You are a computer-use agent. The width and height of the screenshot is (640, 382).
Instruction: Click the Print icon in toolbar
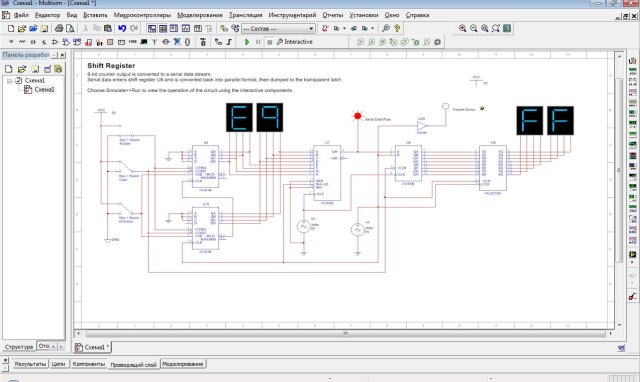[x=59, y=28]
